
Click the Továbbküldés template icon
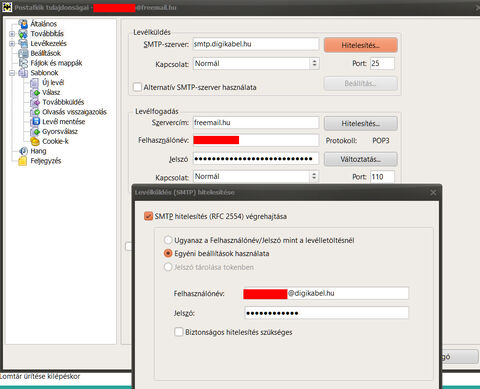(35, 102)
